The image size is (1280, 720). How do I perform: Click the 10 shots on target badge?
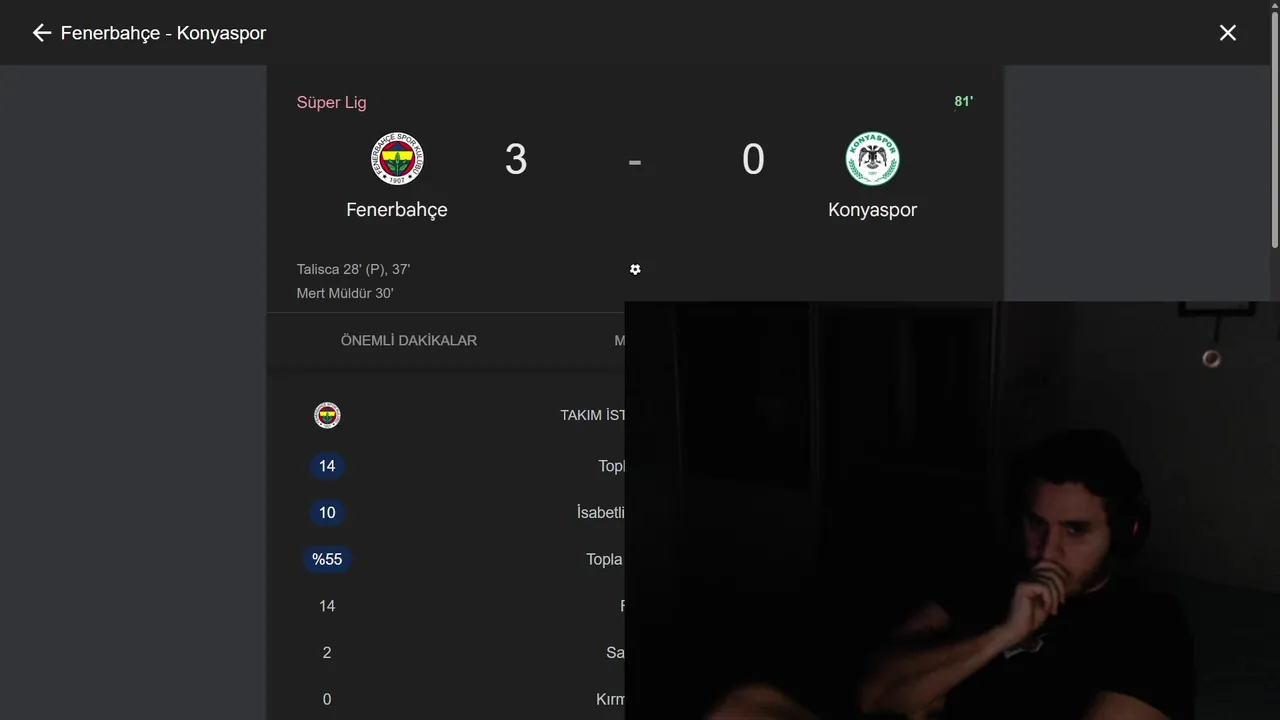click(x=327, y=513)
